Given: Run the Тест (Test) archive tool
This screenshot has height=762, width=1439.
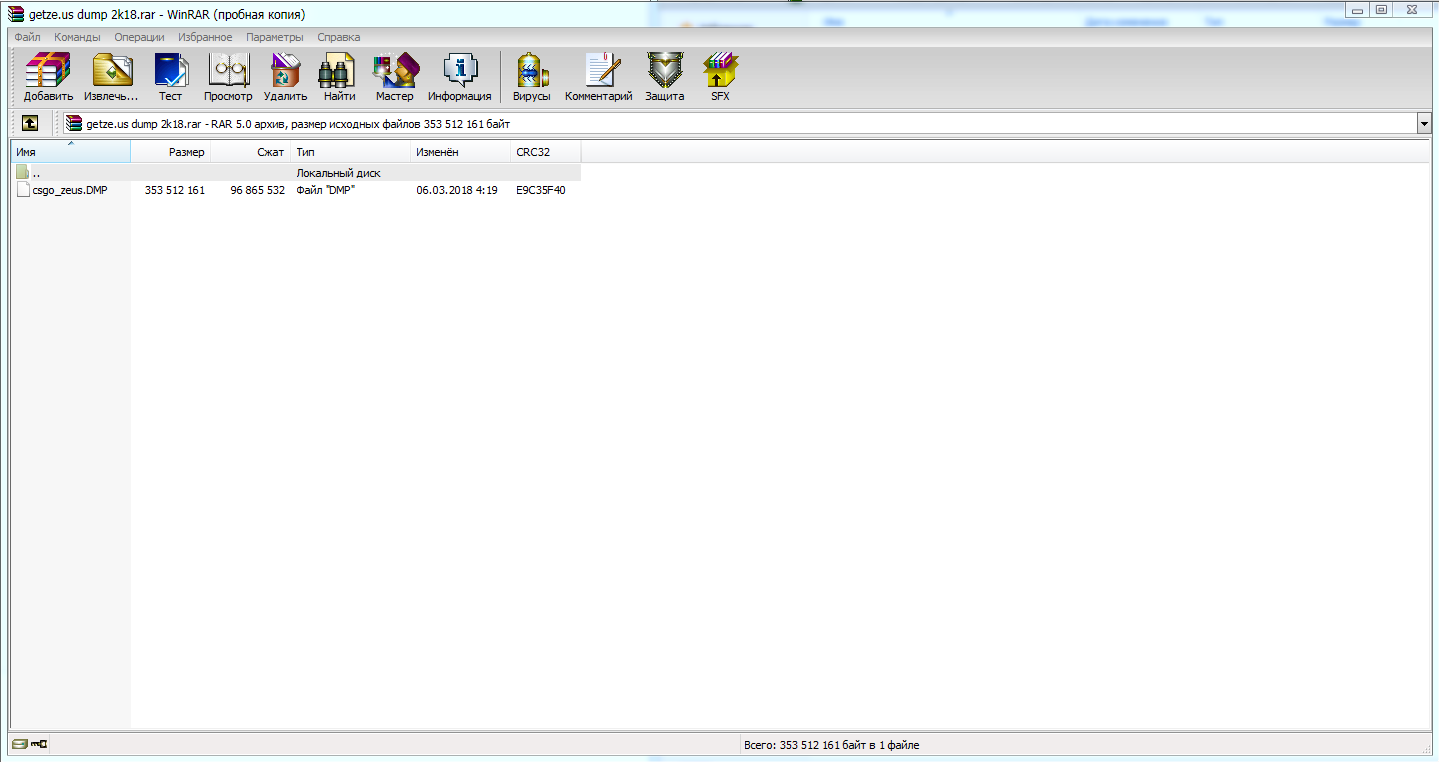Looking at the screenshot, I should point(170,77).
